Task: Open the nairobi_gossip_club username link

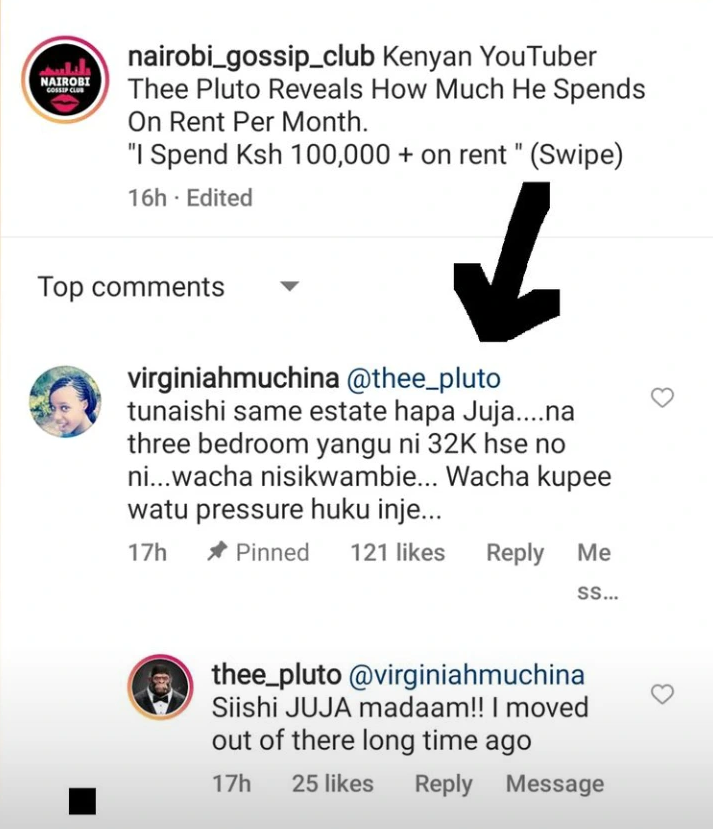Action: (x=251, y=57)
